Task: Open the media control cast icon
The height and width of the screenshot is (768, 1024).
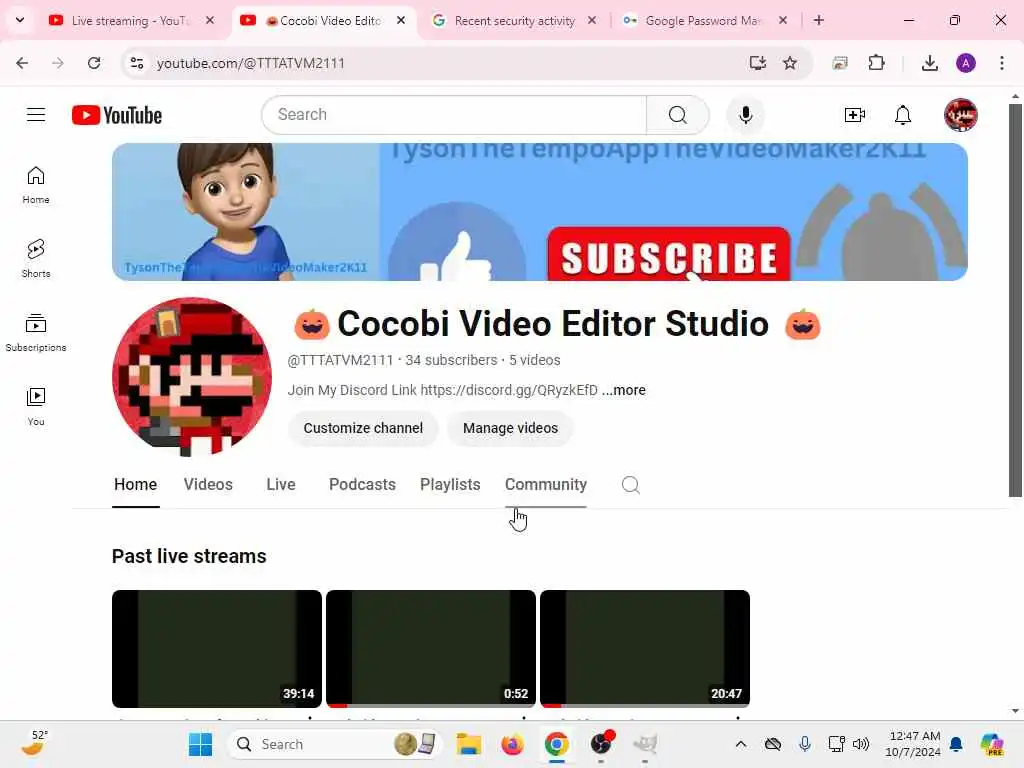Action: [840, 63]
